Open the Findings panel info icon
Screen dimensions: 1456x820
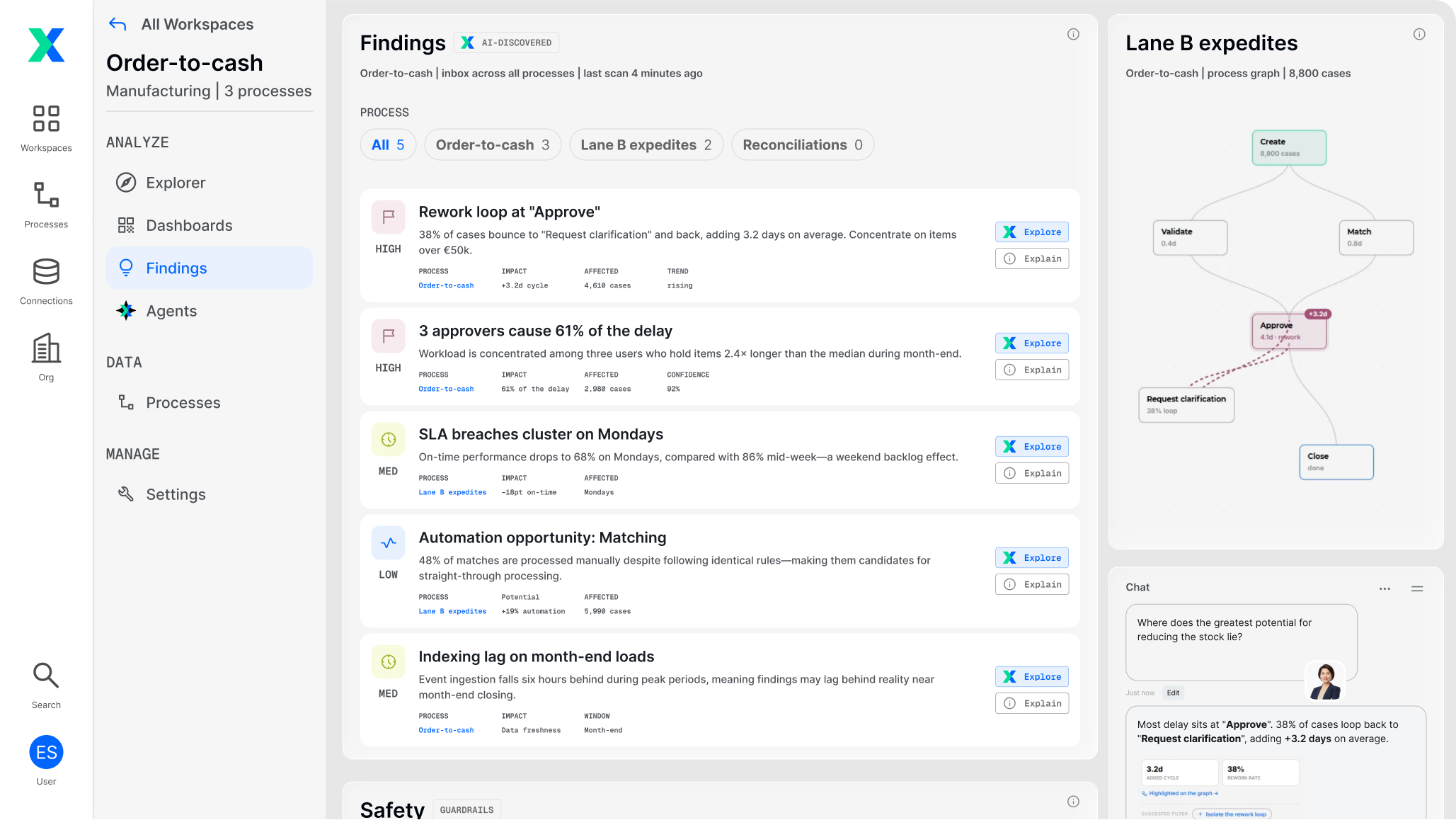pyautogui.click(x=1073, y=34)
